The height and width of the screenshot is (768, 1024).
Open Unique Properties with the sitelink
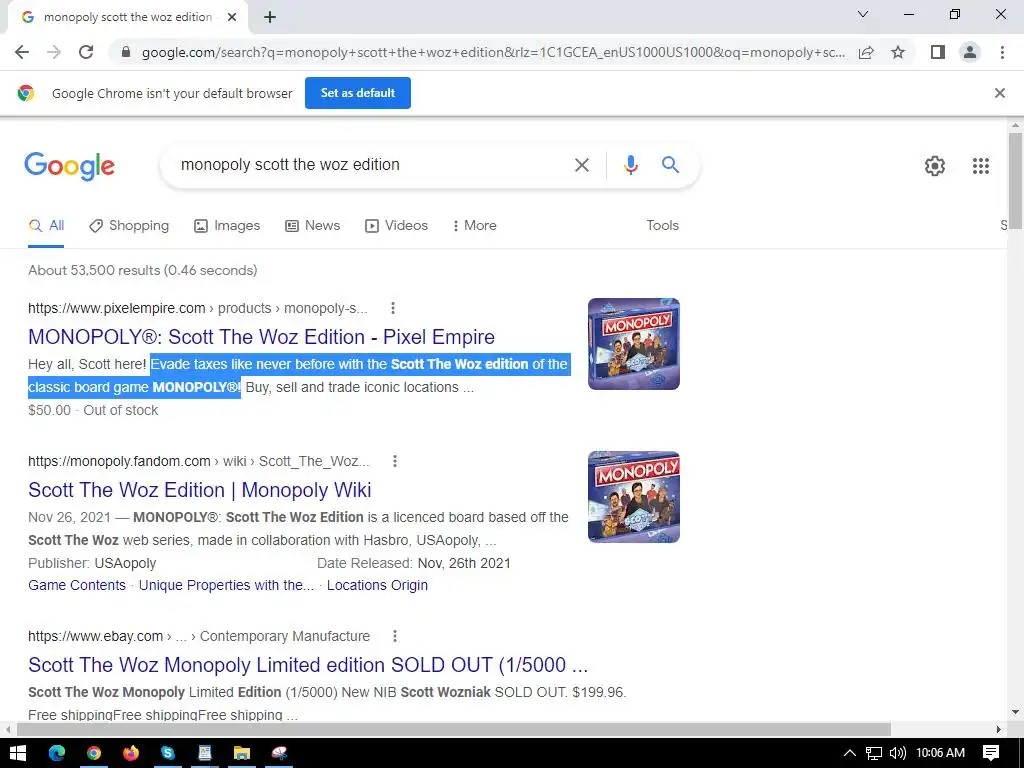point(226,585)
